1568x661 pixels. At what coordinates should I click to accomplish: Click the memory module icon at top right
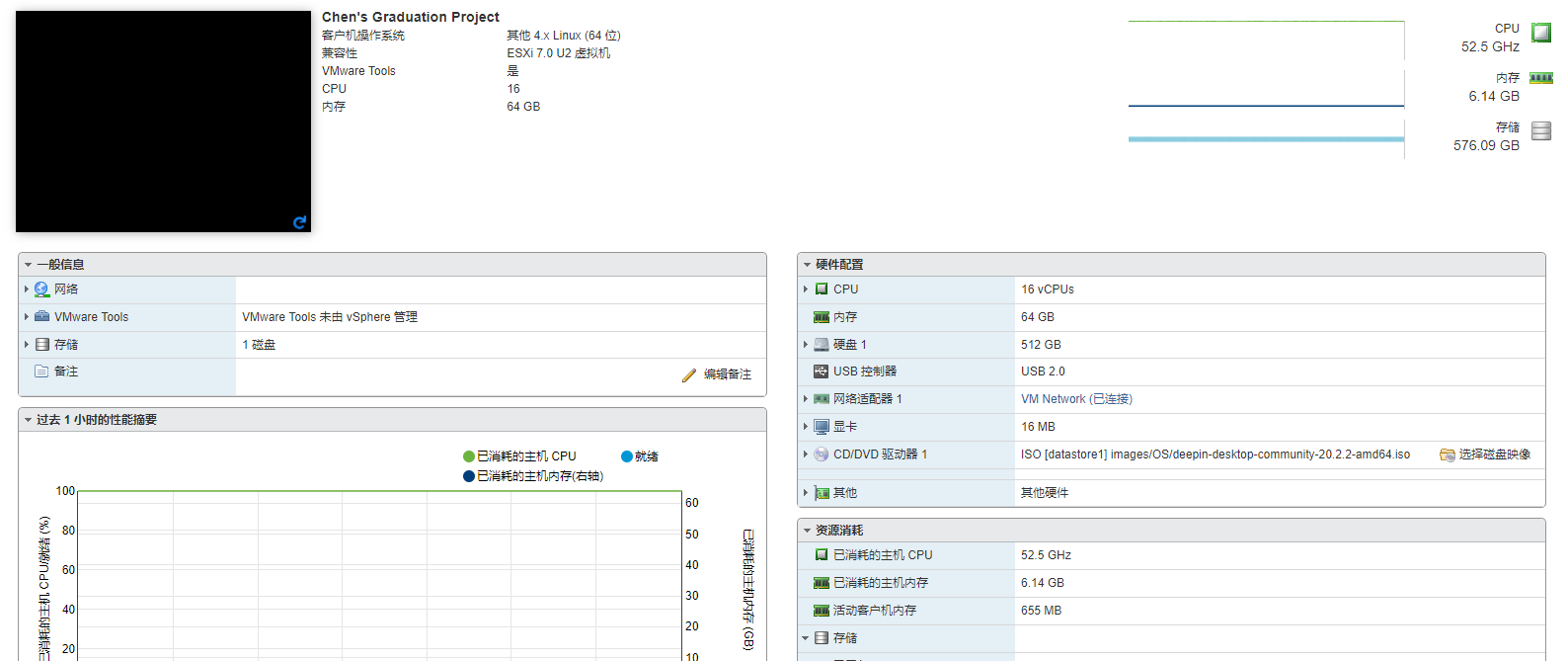tap(1540, 78)
